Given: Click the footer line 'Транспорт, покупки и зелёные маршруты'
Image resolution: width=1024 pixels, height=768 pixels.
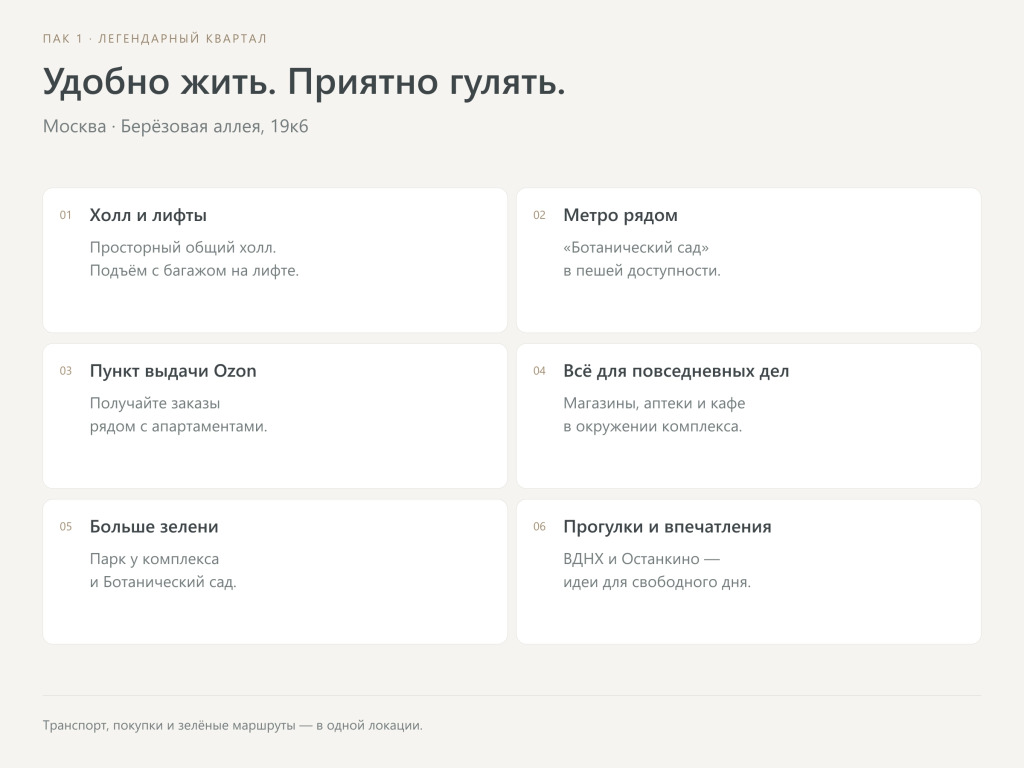Looking at the screenshot, I should click(x=169, y=726).
